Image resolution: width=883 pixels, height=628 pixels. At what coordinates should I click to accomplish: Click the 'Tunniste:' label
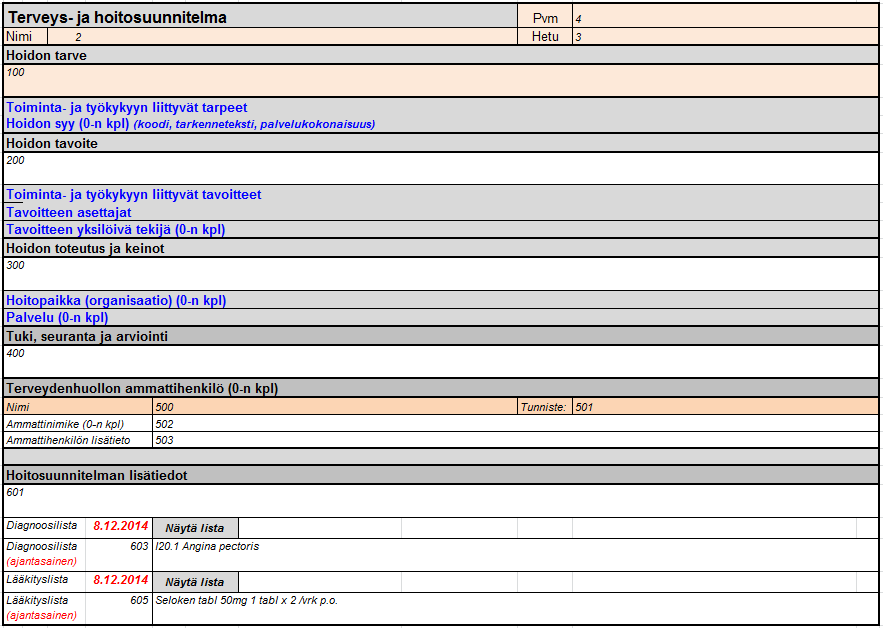(543, 407)
